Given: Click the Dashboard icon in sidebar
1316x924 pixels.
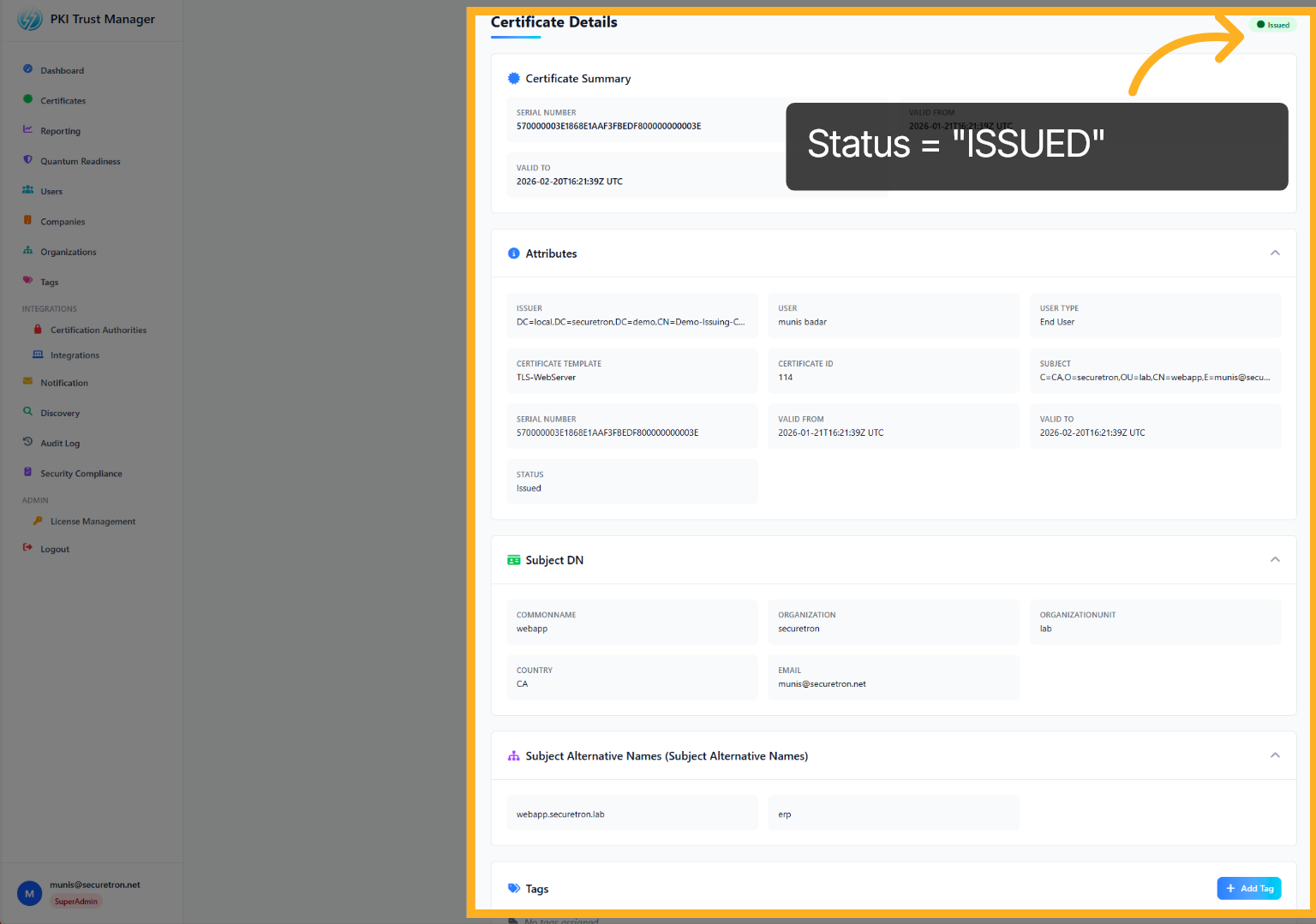Looking at the screenshot, I should point(27,69).
